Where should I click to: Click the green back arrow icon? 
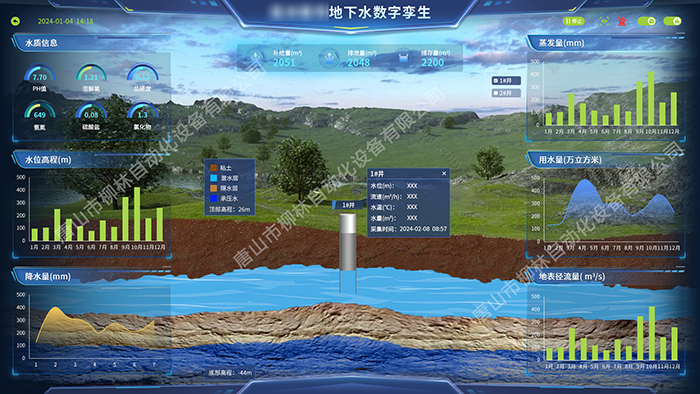coord(16,21)
